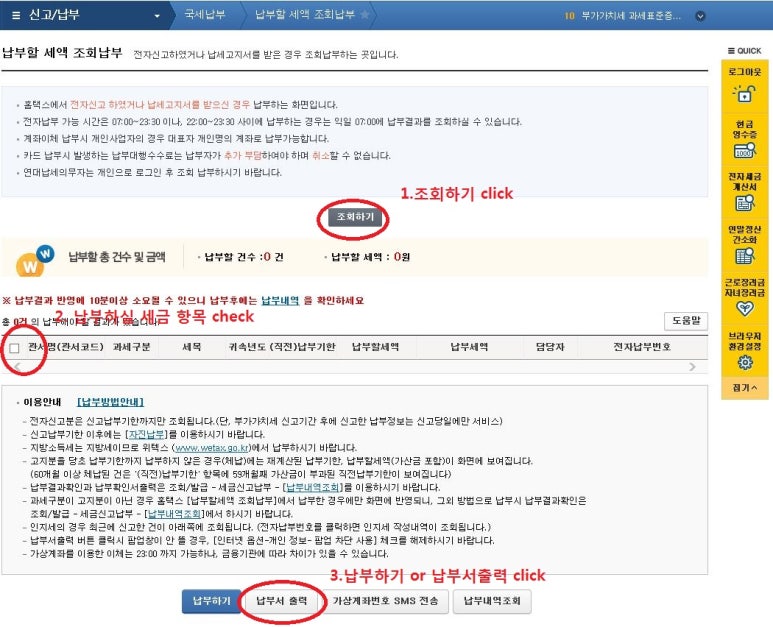Click the 도움말 help button
This screenshot has height=627, width=773.
[685, 321]
